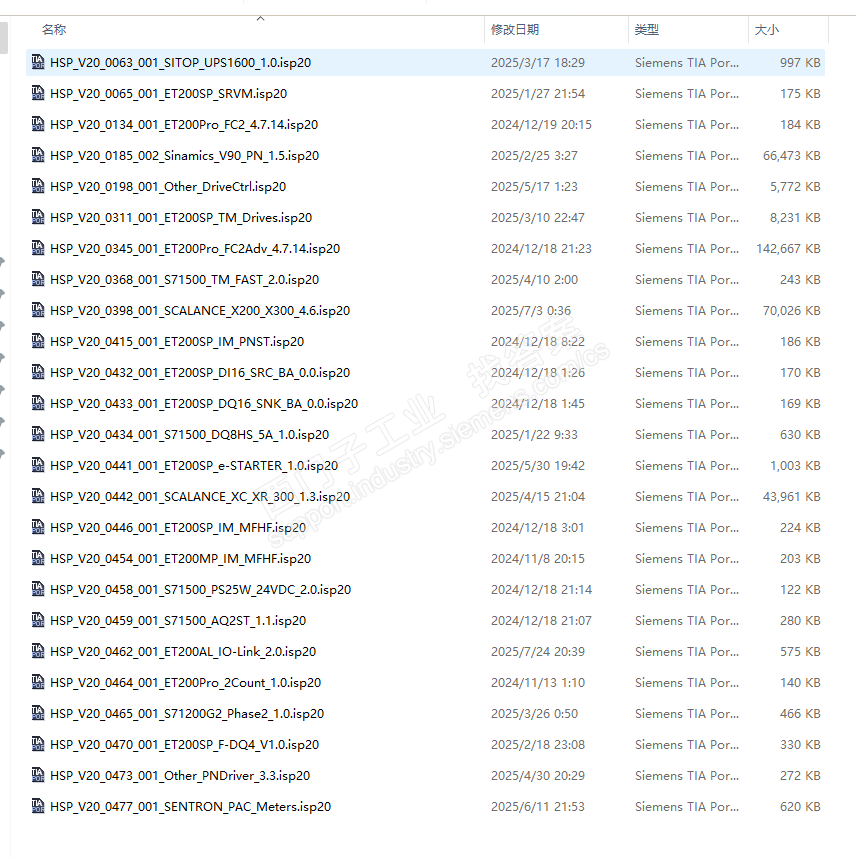
Task: Select file name HSP_V20_0415_001_ET200SP_IM_PNST.isp20
Action: pos(177,341)
